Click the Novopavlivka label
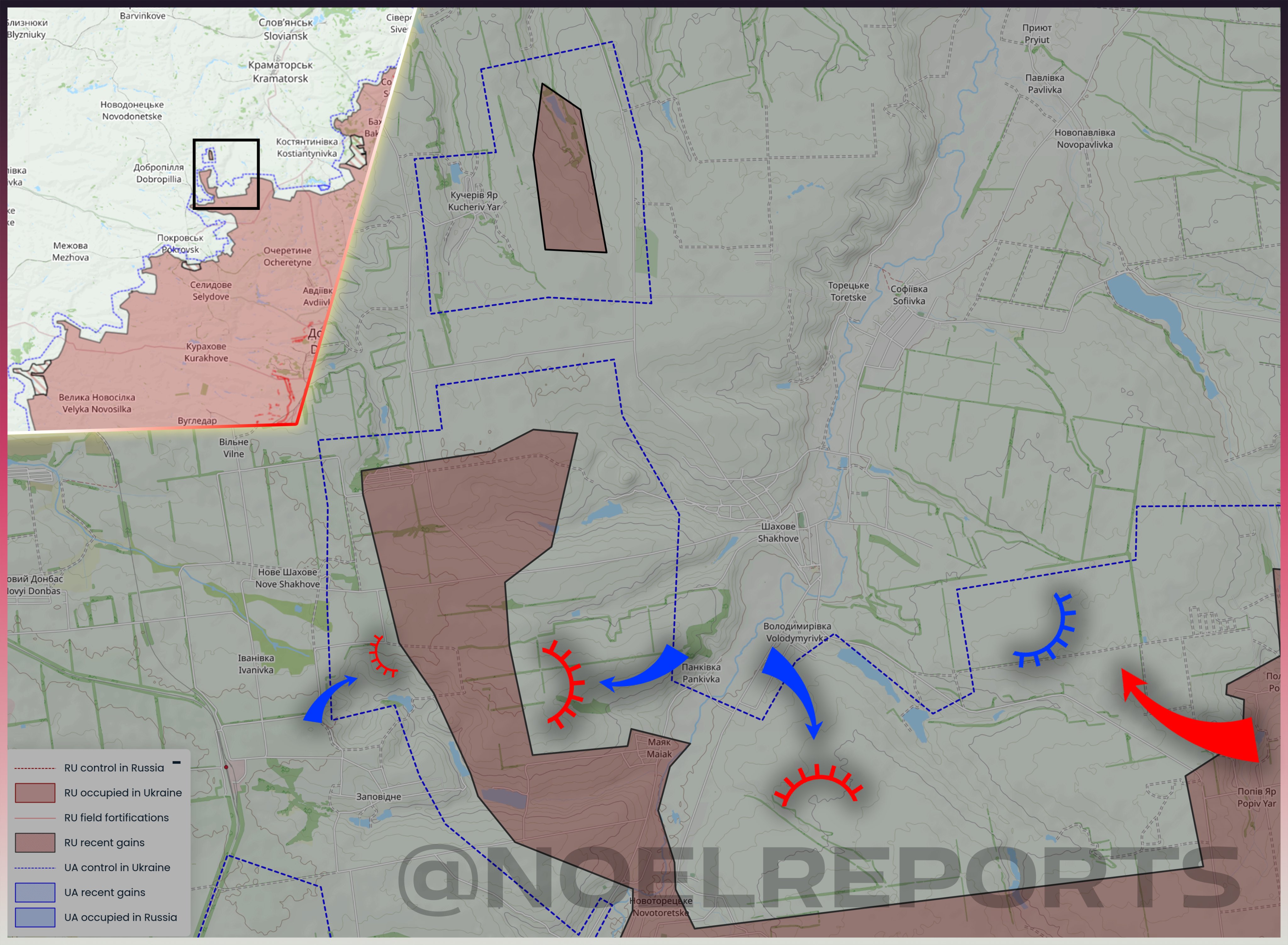The width and height of the screenshot is (1288, 945). pos(1085,138)
